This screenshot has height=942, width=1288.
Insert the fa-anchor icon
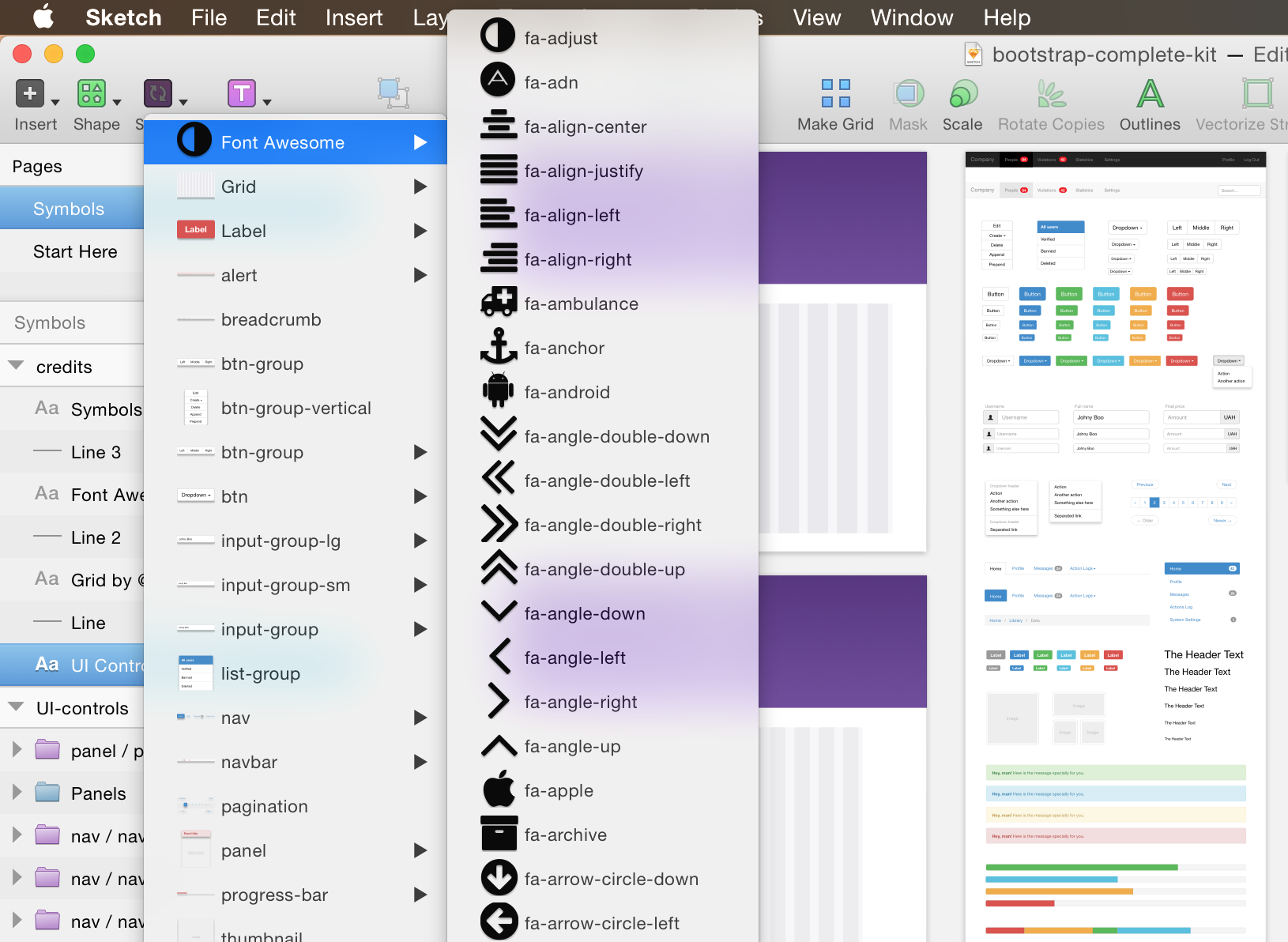(x=603, y=348)
